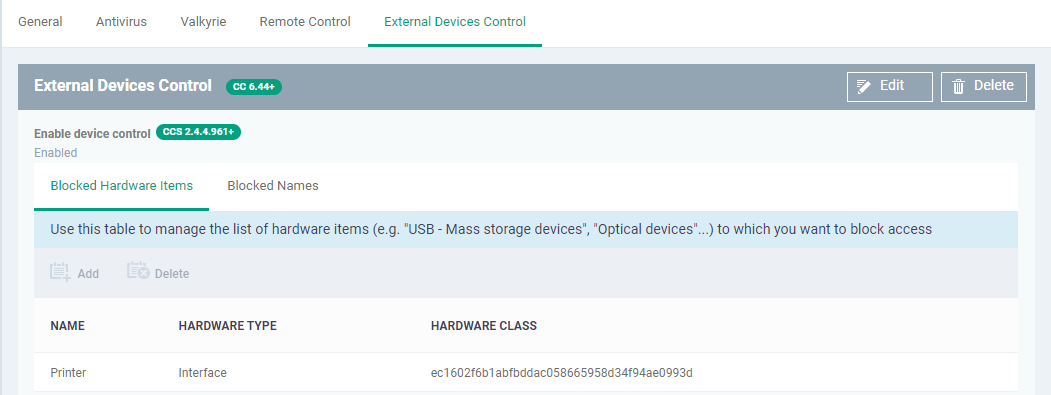
Task: Open the Valkyrie tab
Action: (x=203, y=21)
